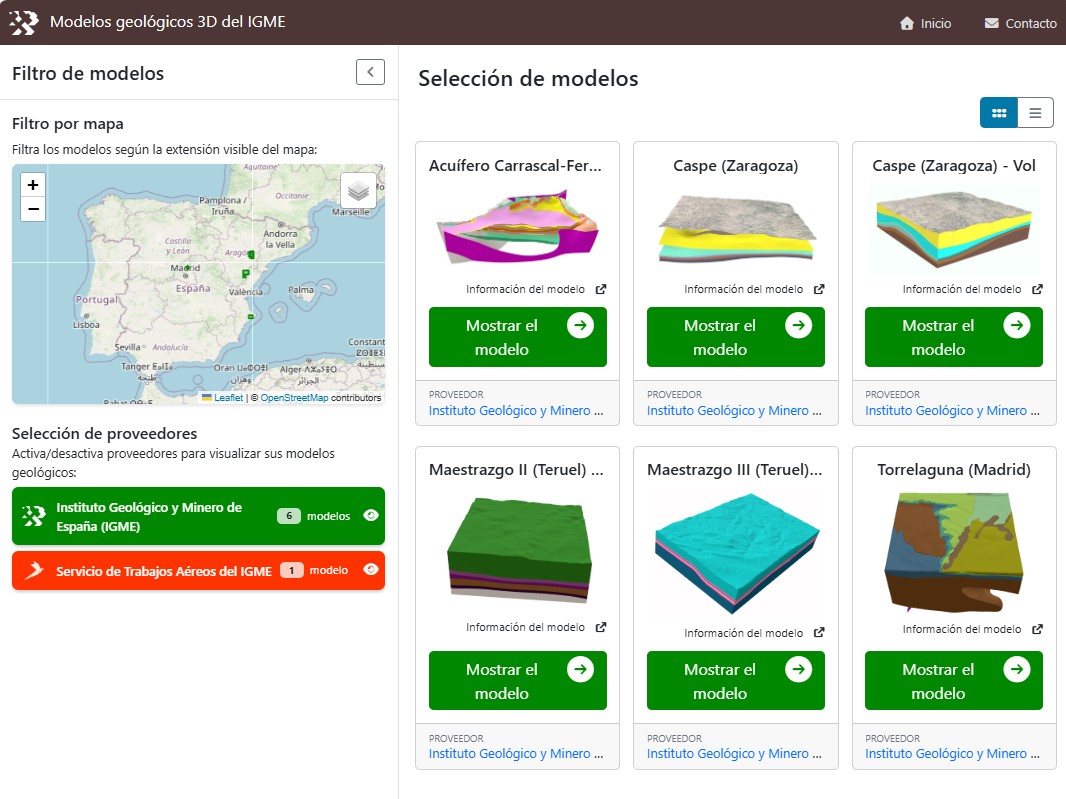Zoom out on the map
The width and height of the screenshot is (1066, 799).
(33, 209)
